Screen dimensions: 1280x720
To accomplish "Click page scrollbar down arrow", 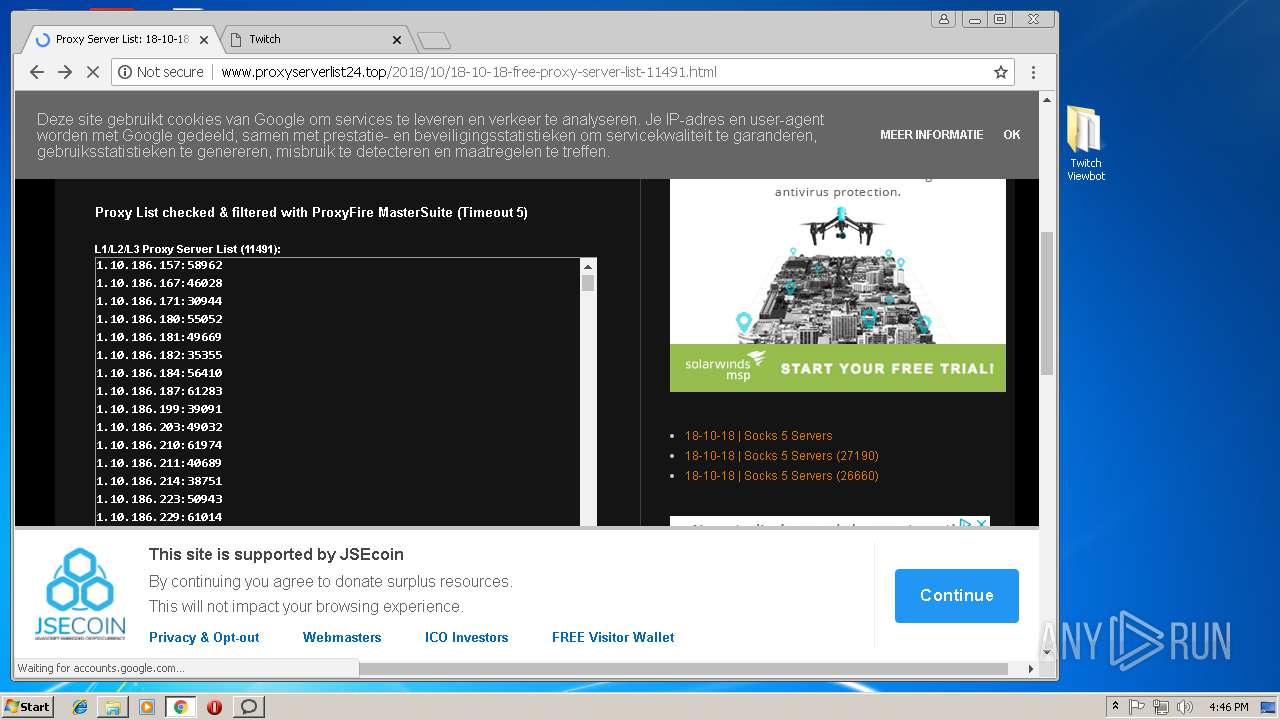I will pyautogui.click(x=1047, y=653).
